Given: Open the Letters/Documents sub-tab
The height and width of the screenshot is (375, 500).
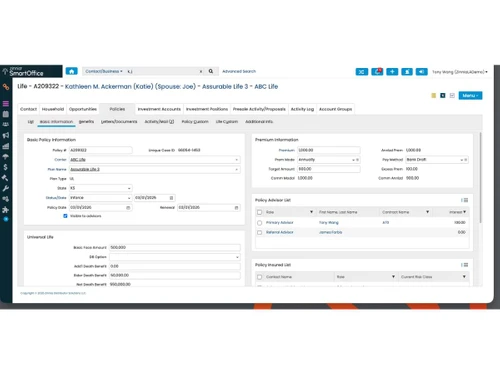Looking at the screenshot, I should 119,122.
